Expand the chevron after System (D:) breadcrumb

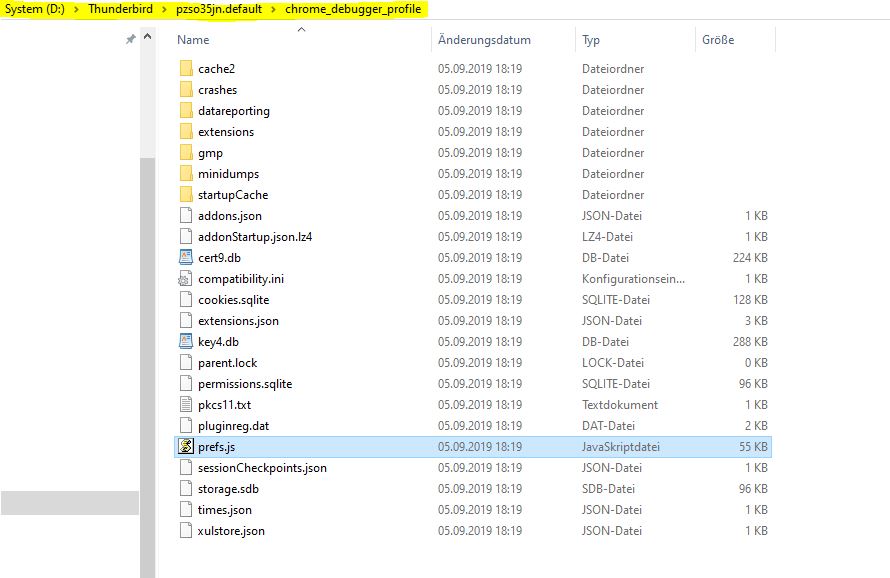click(x=76, y=9)
